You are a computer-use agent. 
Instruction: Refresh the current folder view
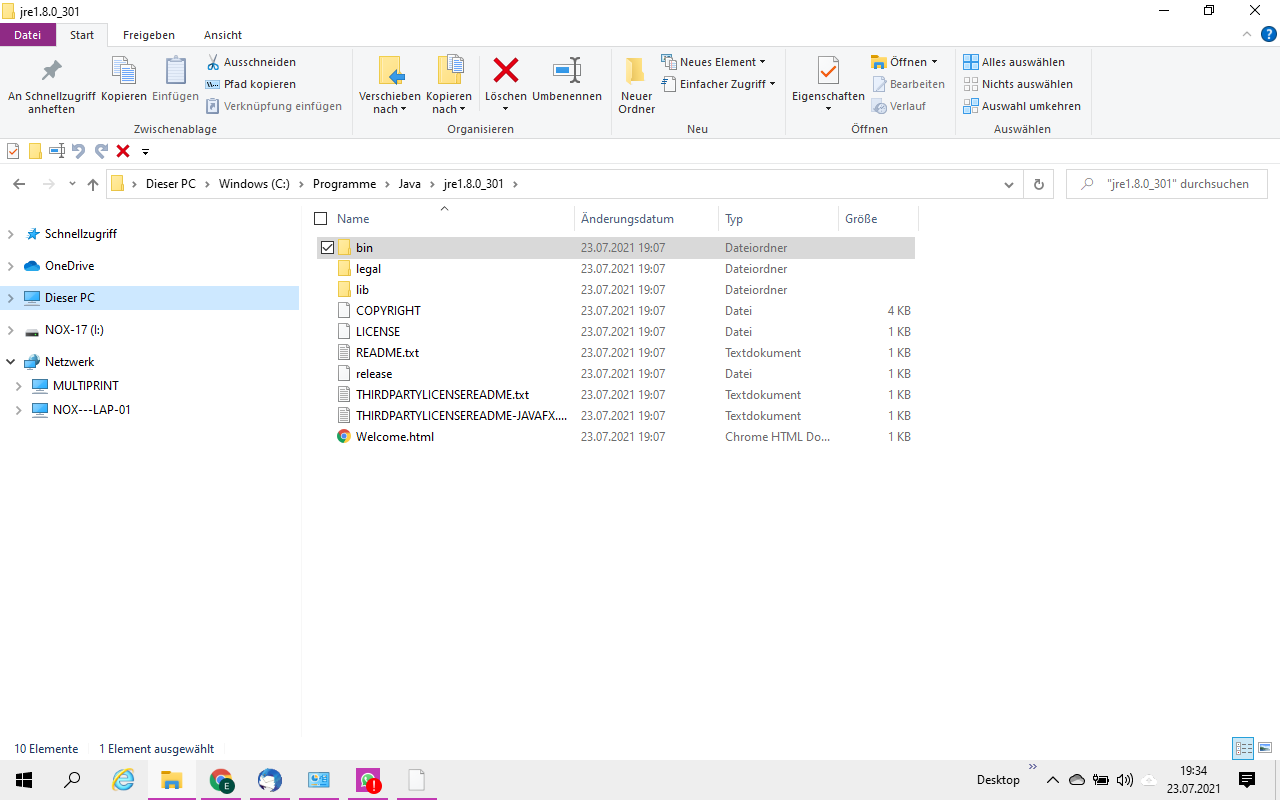[x=1038, y=184]
